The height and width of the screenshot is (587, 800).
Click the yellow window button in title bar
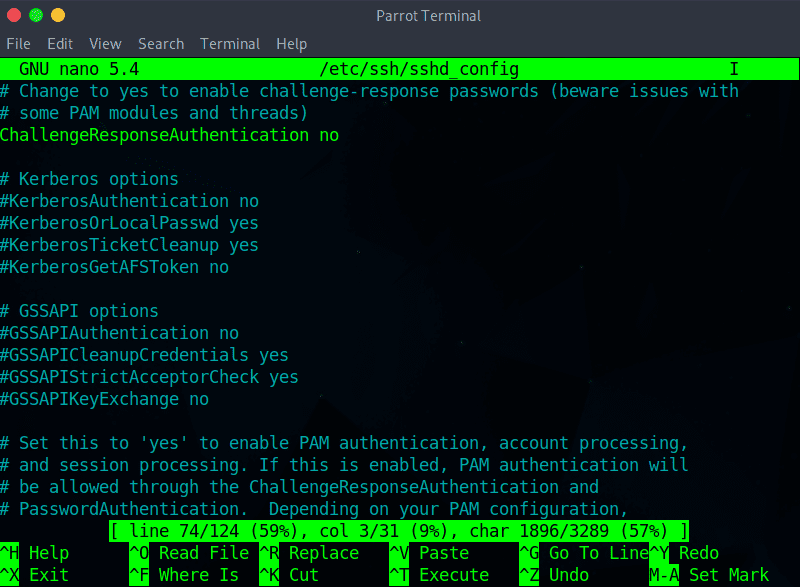click(x=57, y=15)
